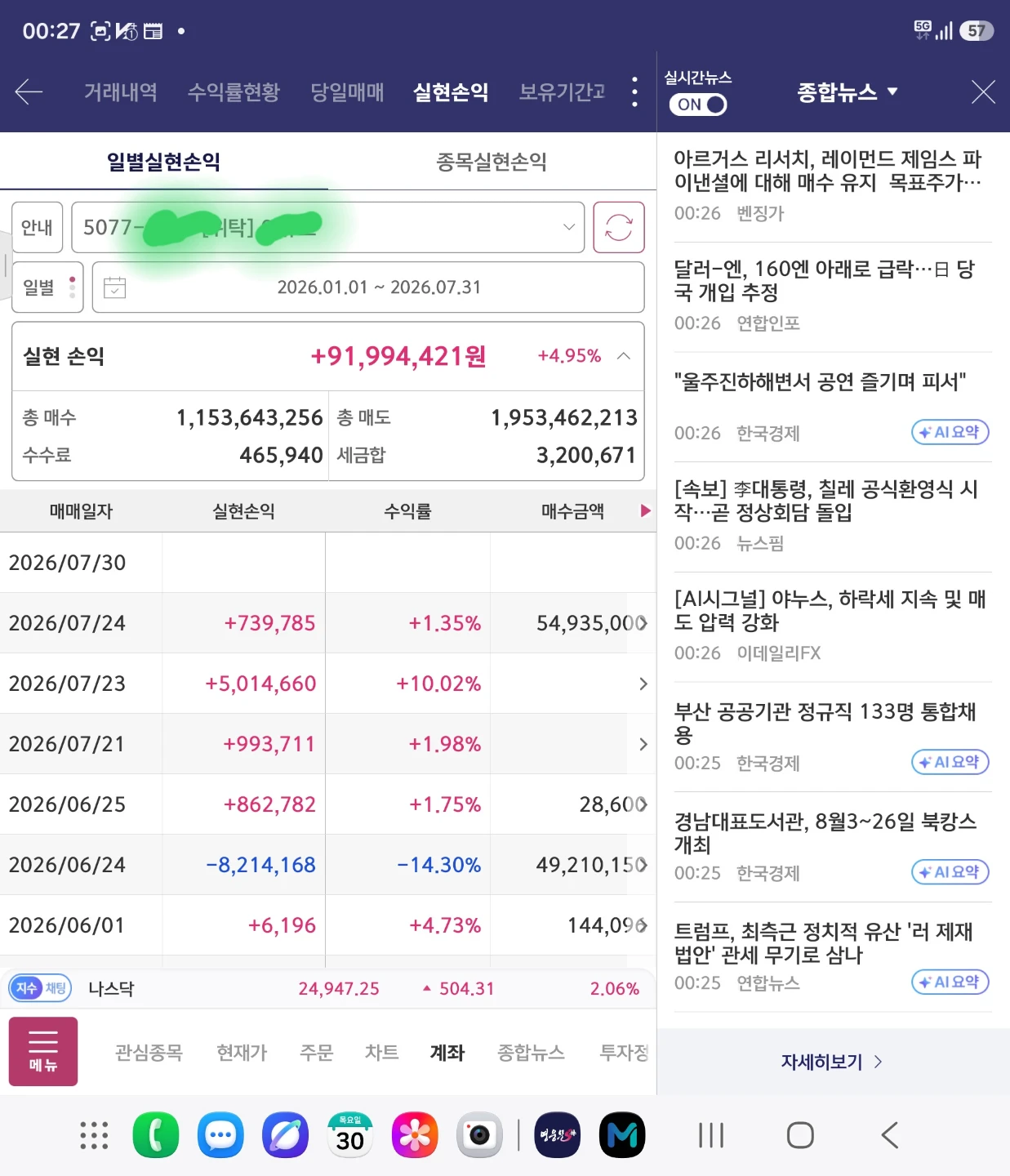
Task: Open the 종합뉴스 category dropdown
Action: 847,91
